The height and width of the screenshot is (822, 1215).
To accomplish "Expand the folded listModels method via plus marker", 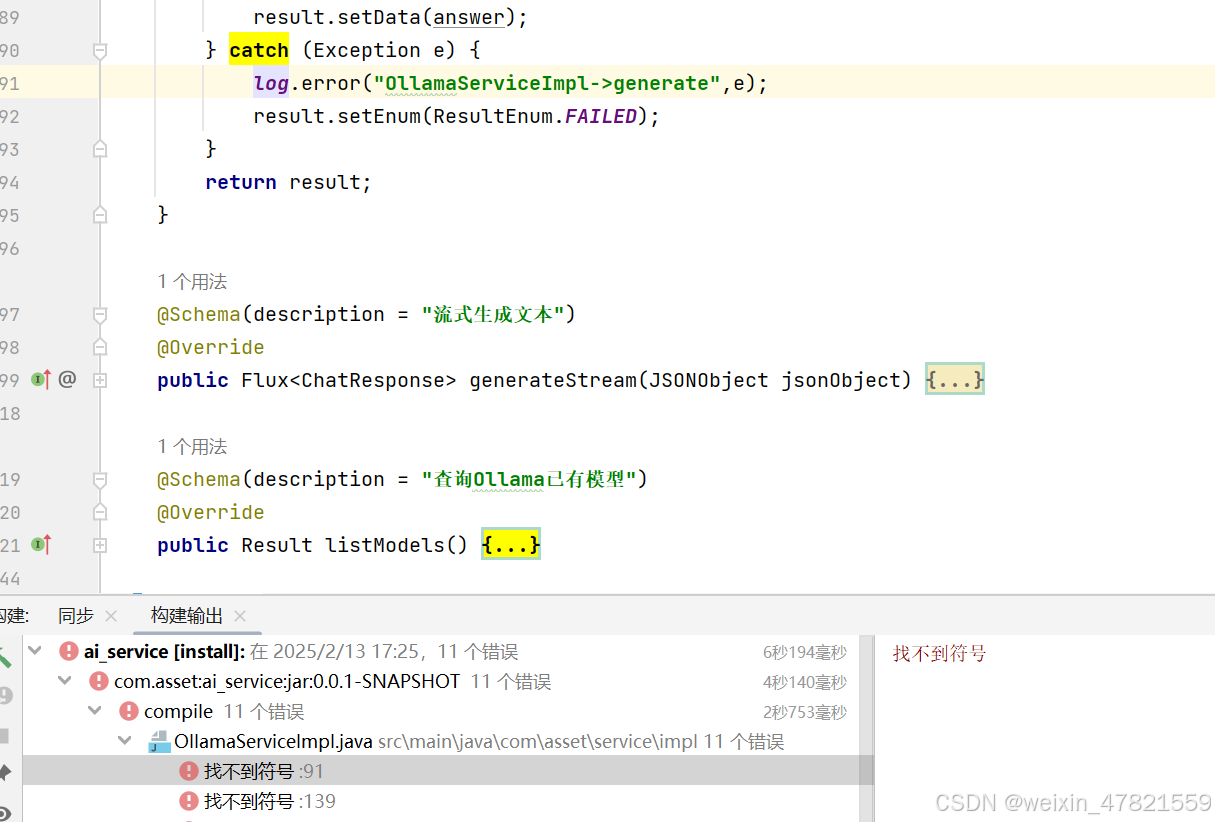I will 99,545.
